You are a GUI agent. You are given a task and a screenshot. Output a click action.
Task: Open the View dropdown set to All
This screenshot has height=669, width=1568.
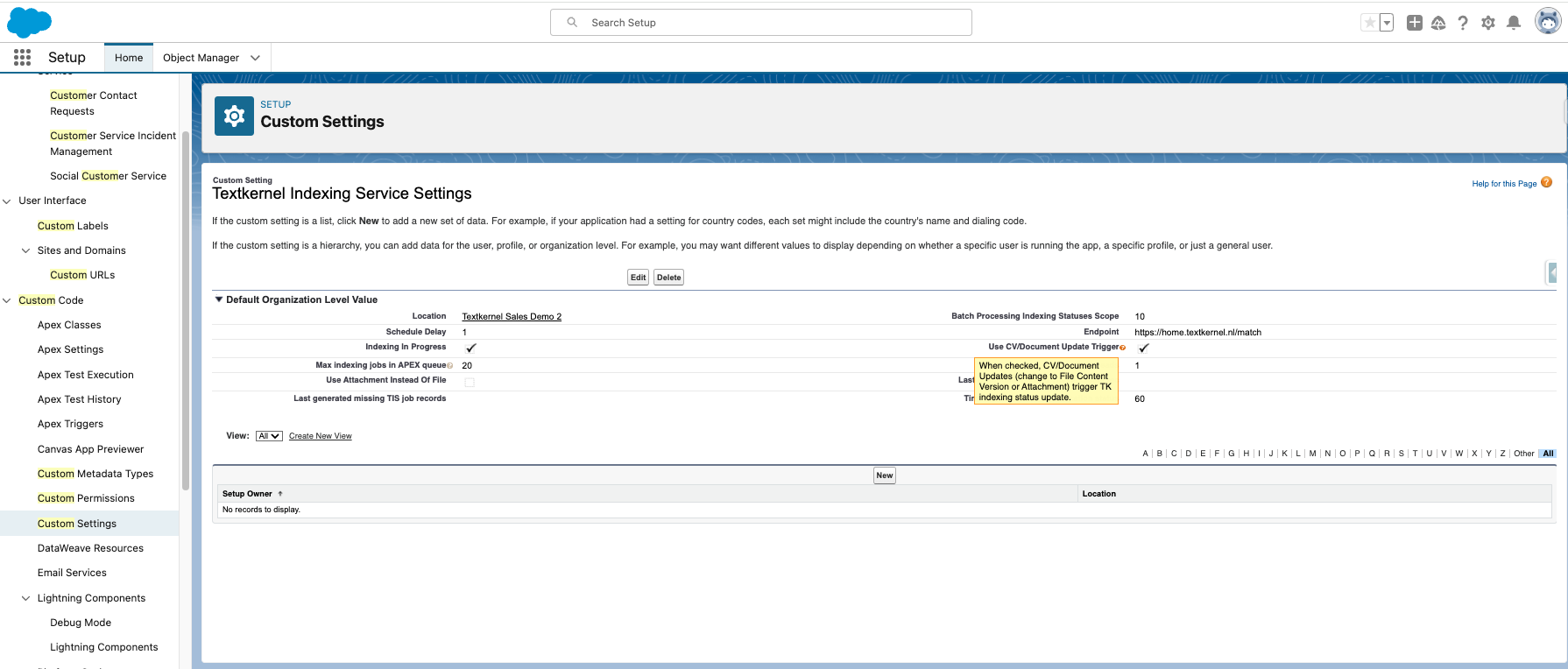coord(269,436)
